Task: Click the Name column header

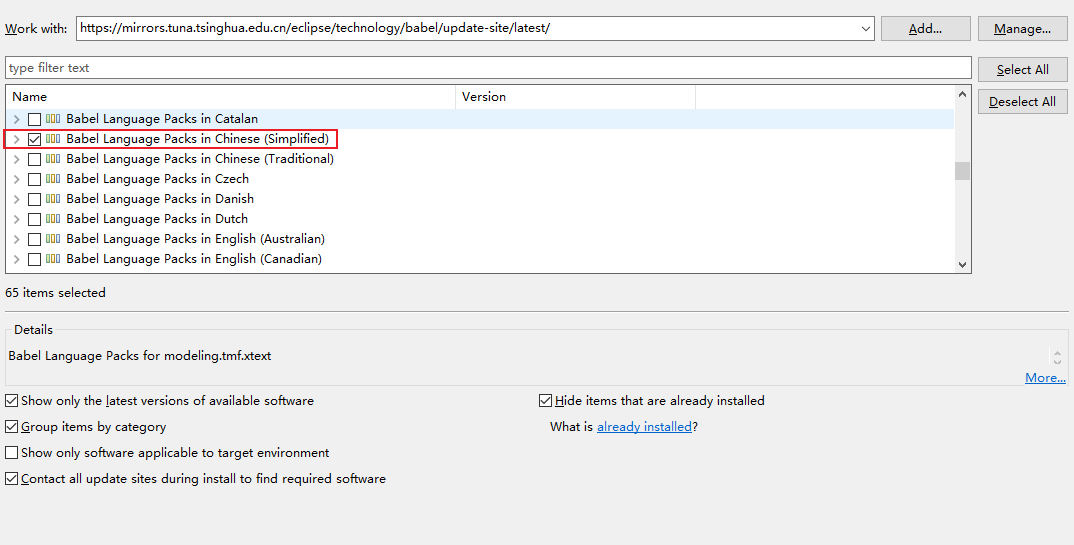Action: tap(230, 97)
